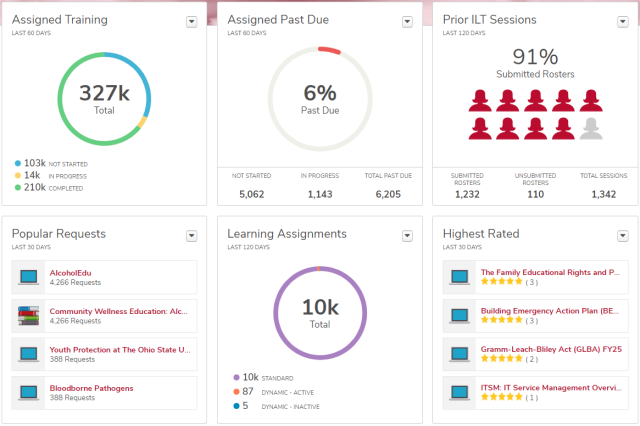Open the ITSM: IT Service Management Overvi... link
This screenshot has height=426, width=640.
[551, 388]
